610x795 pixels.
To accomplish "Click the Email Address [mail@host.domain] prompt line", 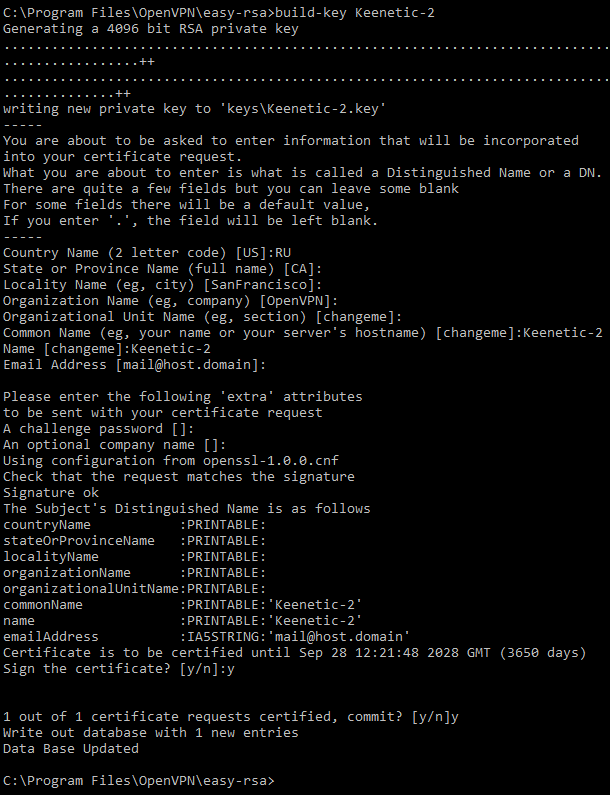I will [134, 364].
